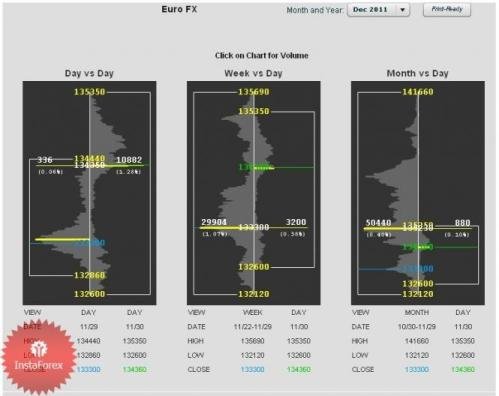
Task: Click the 10882 volume value in Day chart
Action: pyautogui.click(x=129, y=160)
